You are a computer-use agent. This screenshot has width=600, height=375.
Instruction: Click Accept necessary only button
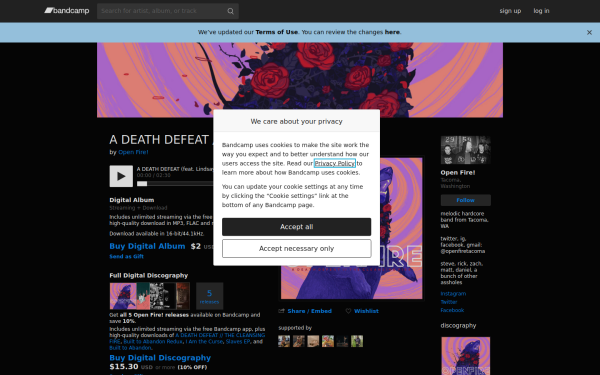point(297,249)
